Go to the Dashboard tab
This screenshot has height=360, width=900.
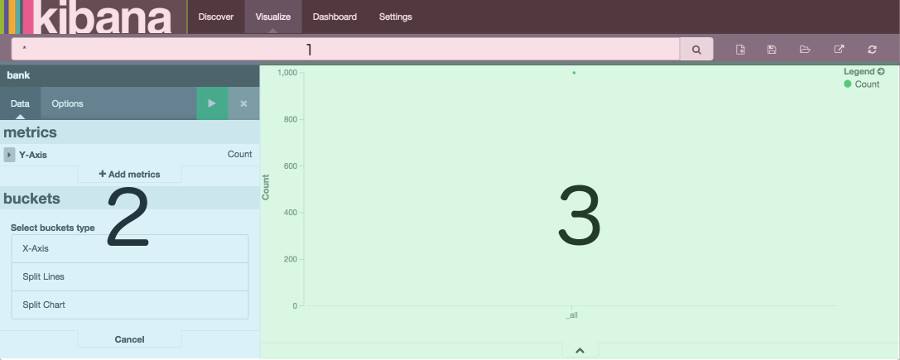335,17
